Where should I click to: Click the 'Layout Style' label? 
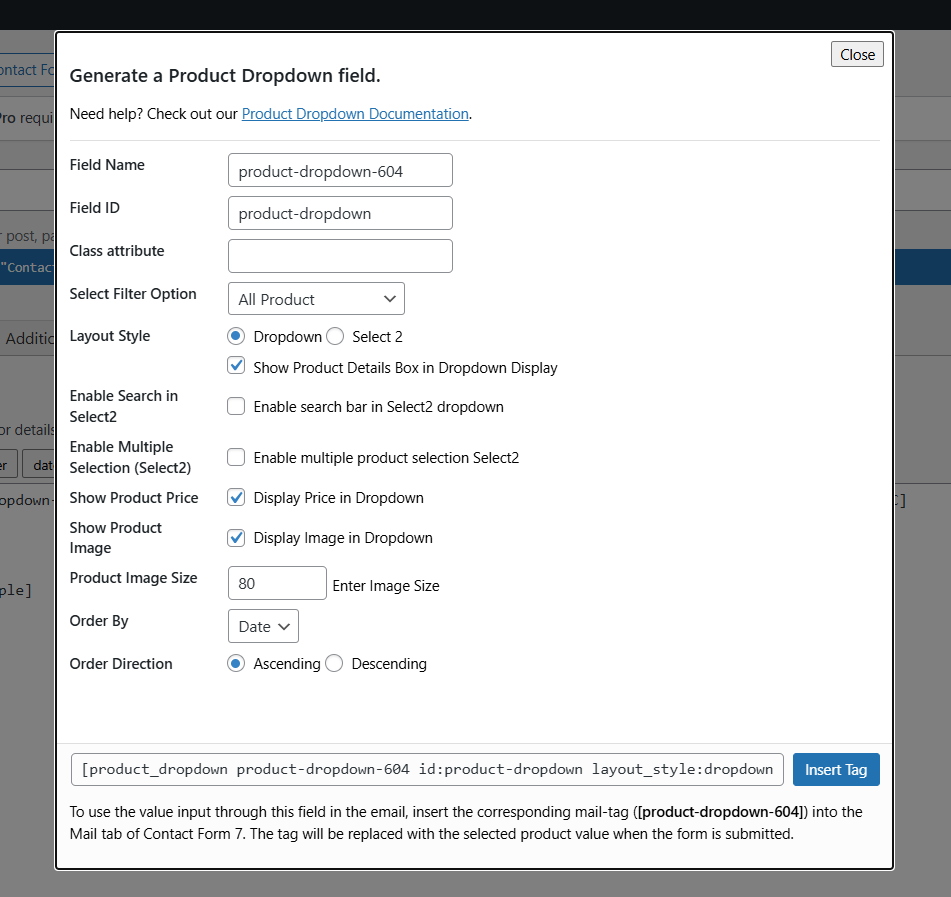(110, 336)
